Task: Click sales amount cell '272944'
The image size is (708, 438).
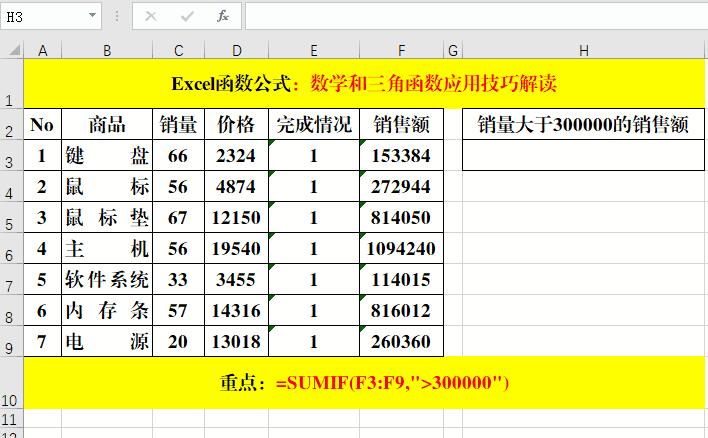Action: [x=401, y=186]
